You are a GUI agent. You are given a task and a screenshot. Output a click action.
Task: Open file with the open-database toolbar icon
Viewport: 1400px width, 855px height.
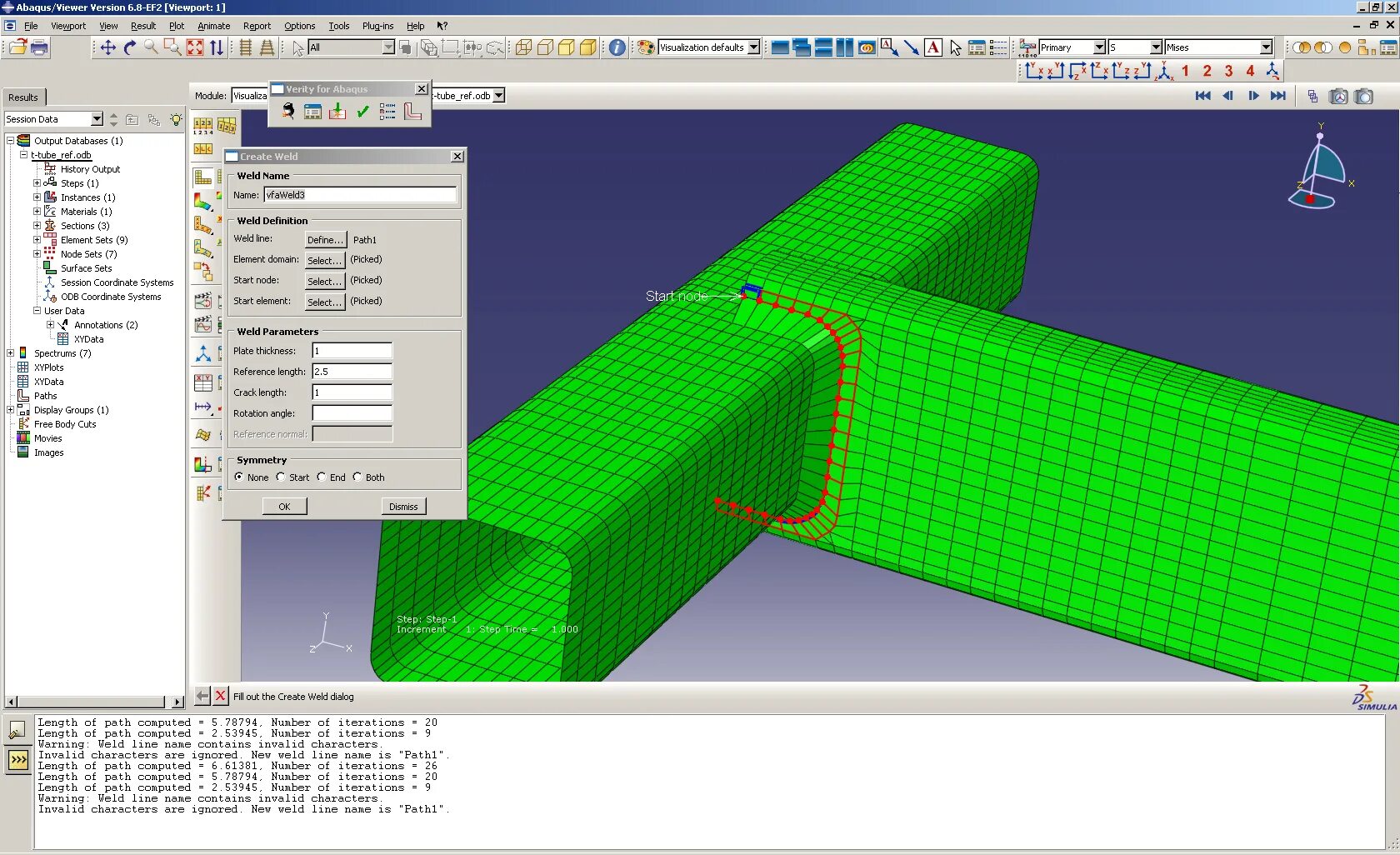[17, 47]
